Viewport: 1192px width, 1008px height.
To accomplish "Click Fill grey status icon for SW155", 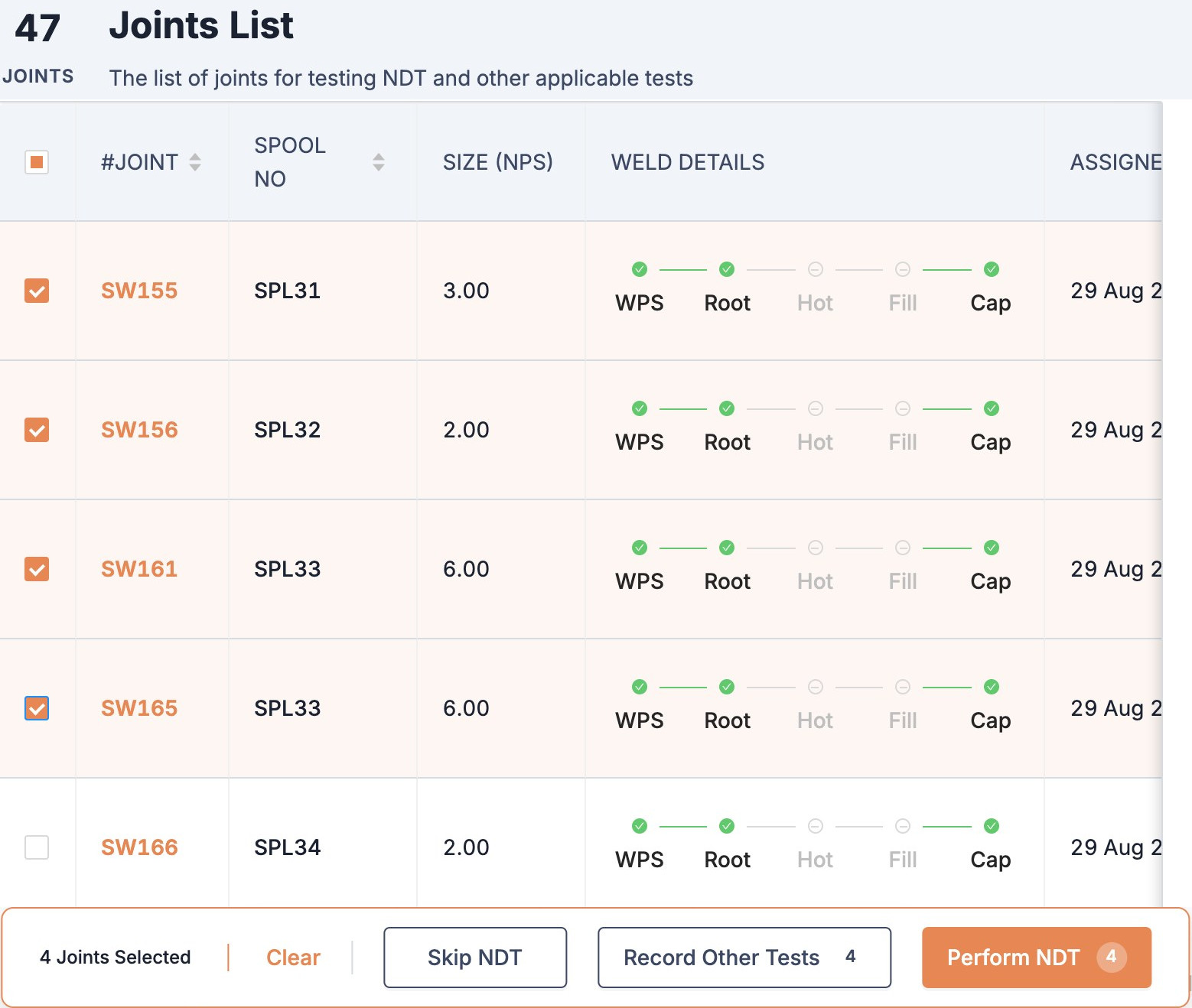I will click(x=903, y=269).
